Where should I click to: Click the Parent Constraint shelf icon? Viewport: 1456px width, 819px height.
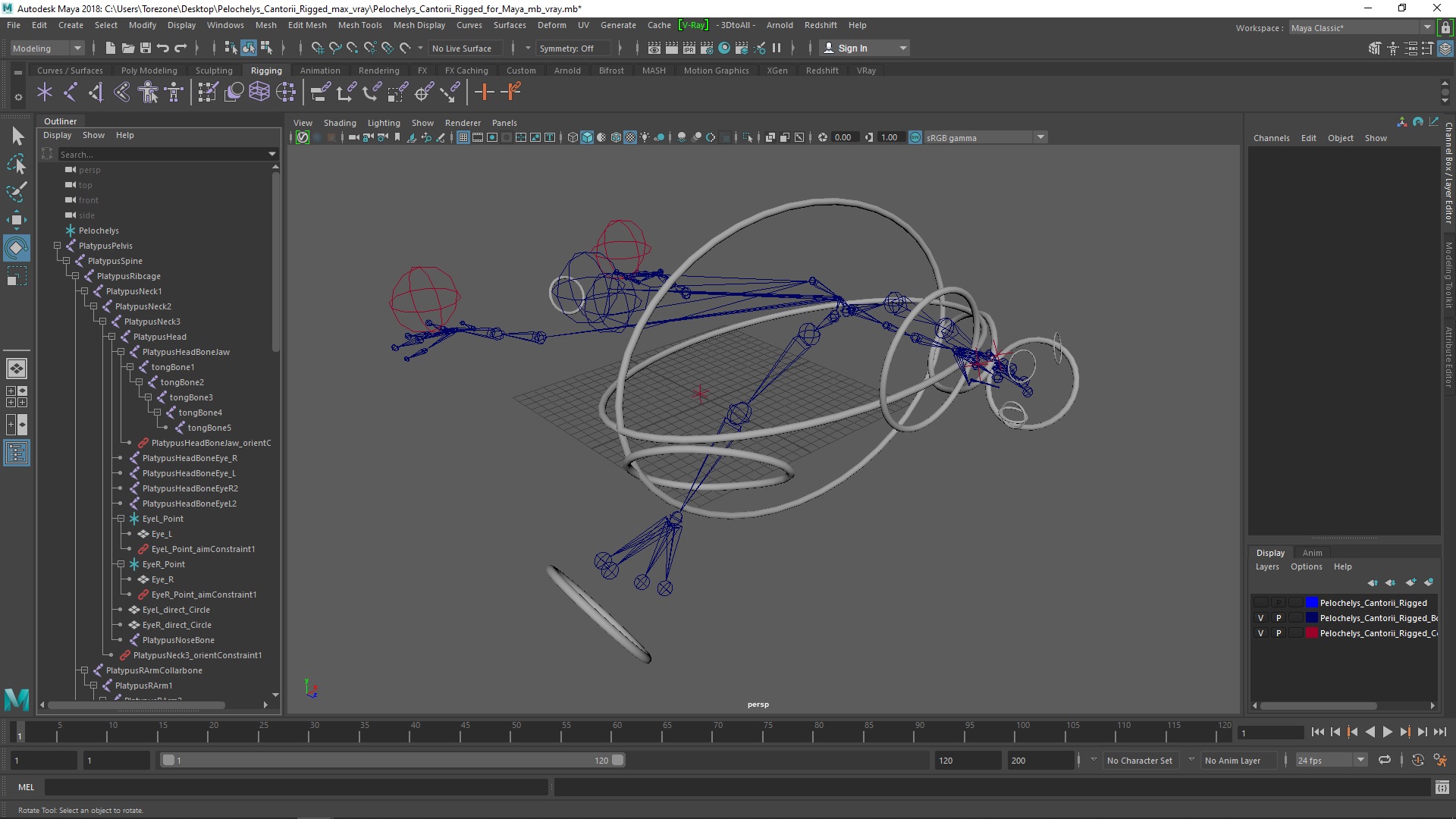tap(320, 93)
